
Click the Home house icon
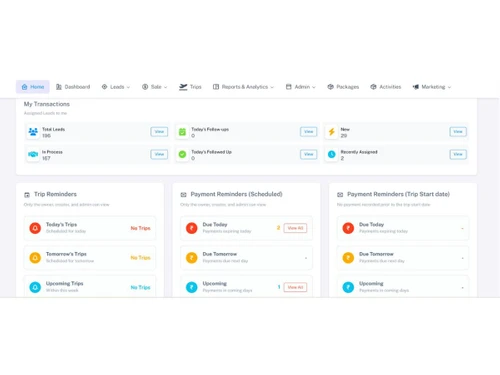24,87
